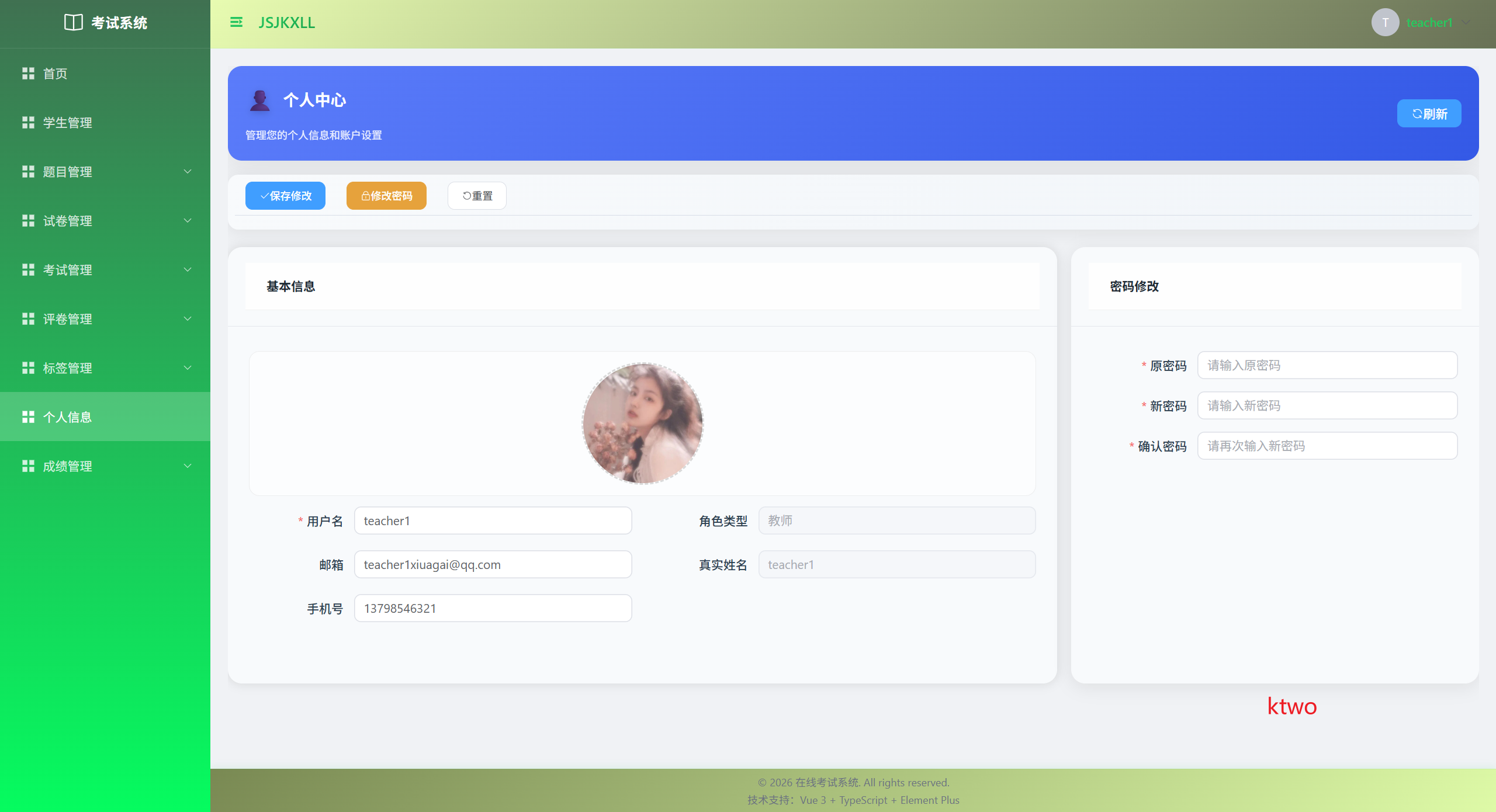This screenshot has height=812, width=1496.
Task: Expand the 考试管理 chevron
Action: pyautogui.click(x=188, y=269)
